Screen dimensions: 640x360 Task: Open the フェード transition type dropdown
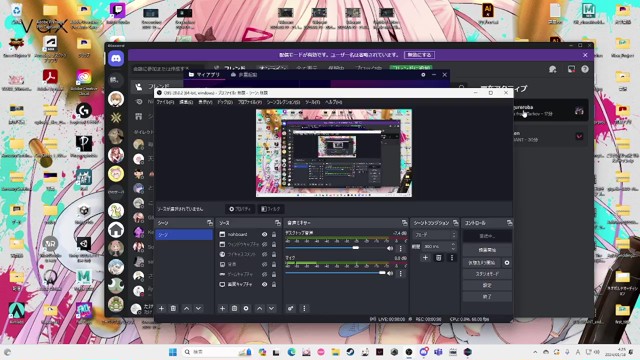pyautogui.click(x=434, y=235)
